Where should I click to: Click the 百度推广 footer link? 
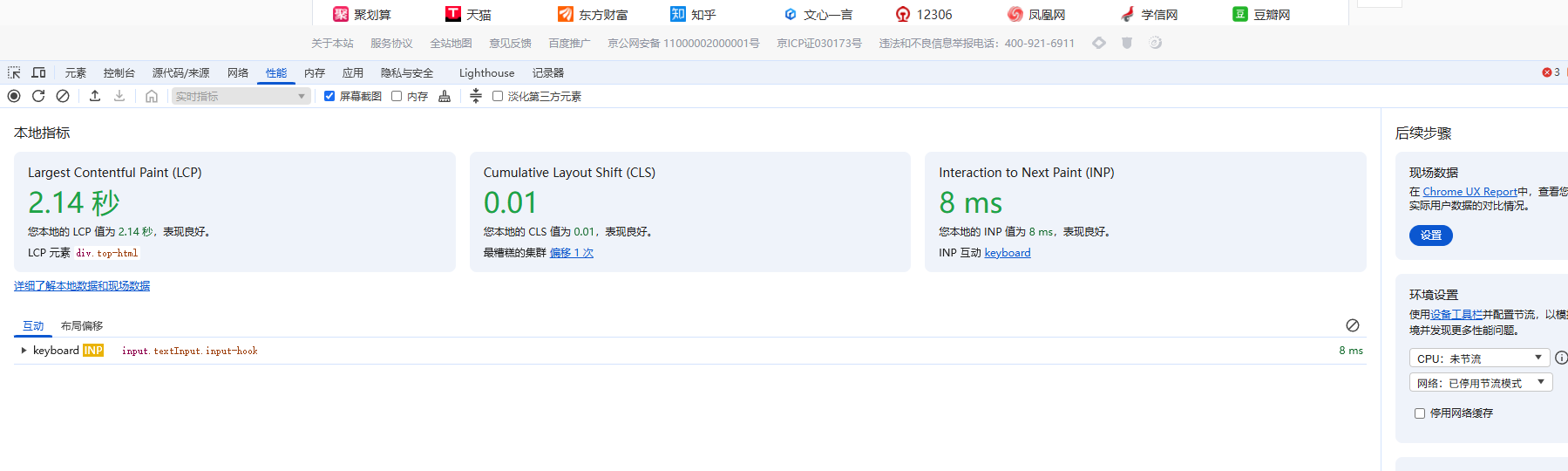pyautogui.click(x=569, y=43)
